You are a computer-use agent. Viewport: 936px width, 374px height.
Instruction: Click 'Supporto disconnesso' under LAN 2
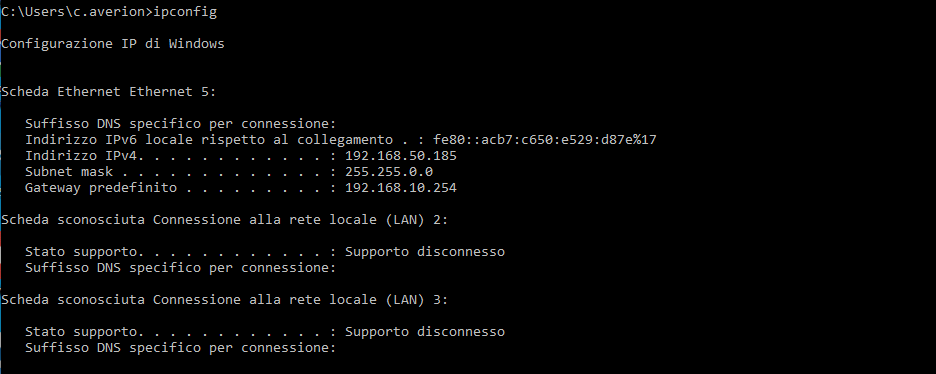pyautogui.click(x=425, y=252)
